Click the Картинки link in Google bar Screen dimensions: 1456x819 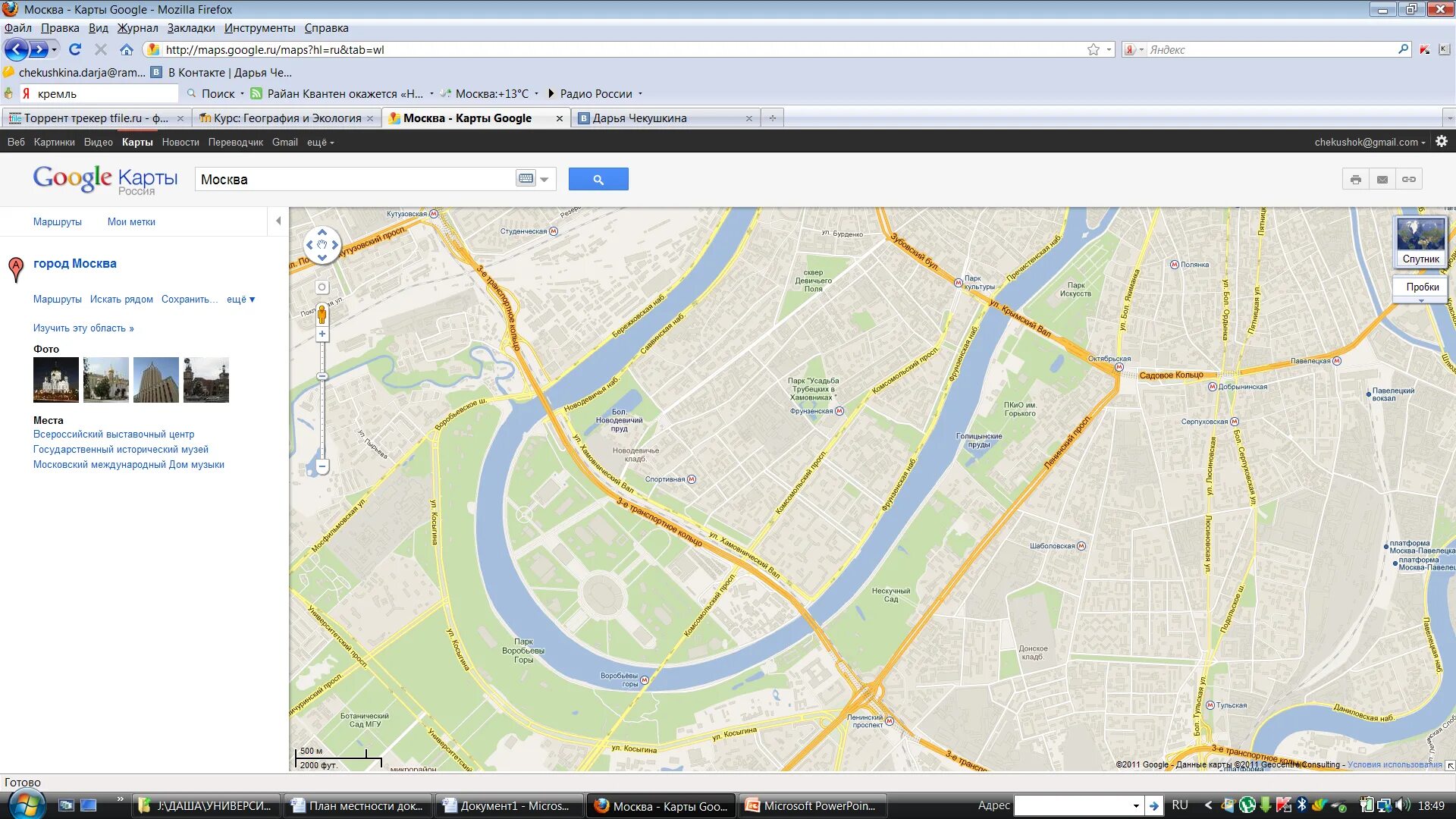pos(54,143)
